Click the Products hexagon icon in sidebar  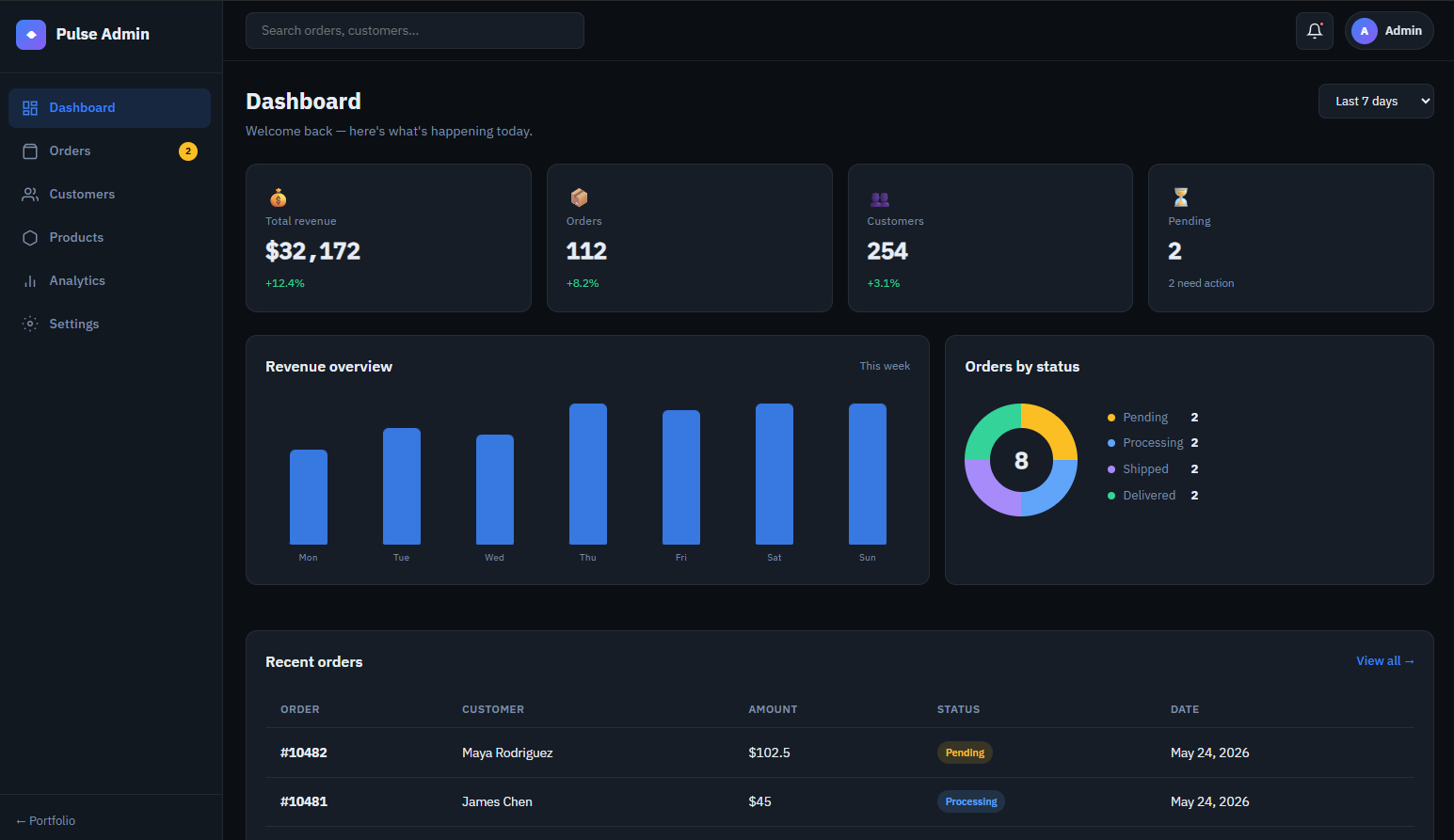30,238
